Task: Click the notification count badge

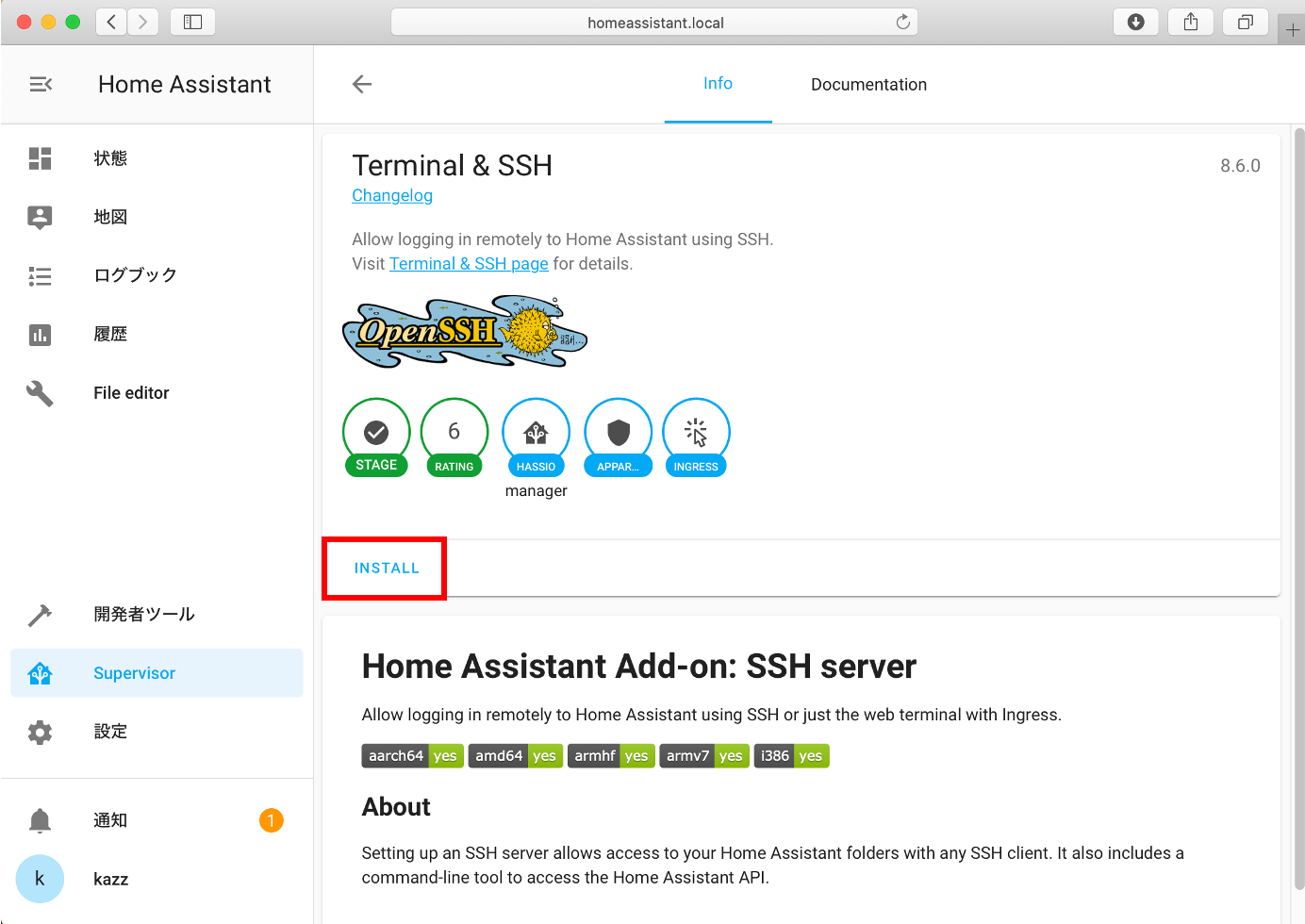Action: click(x=271, y=820)
